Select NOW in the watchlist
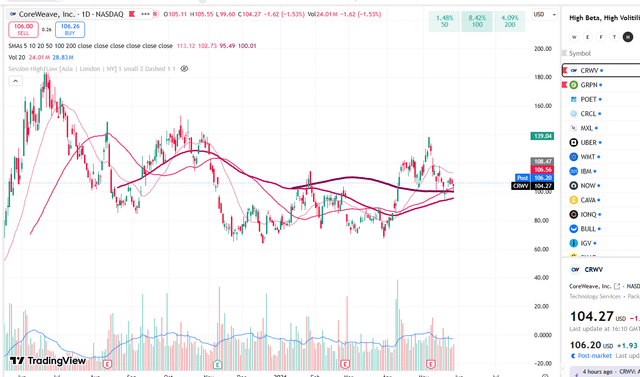Image resolution: width=640 pixels, height=377 pixels. (601, 186)
